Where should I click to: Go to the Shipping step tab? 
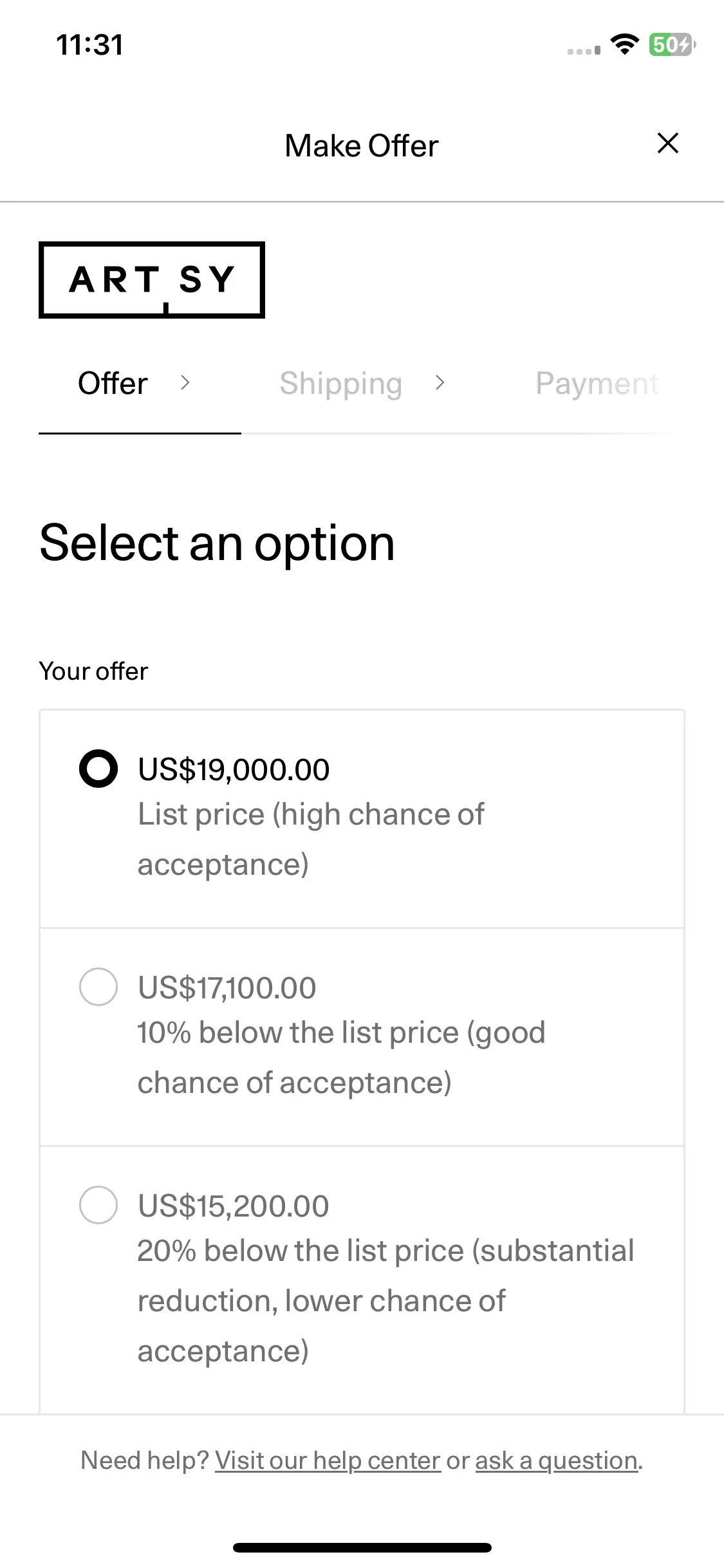(341, 384)
